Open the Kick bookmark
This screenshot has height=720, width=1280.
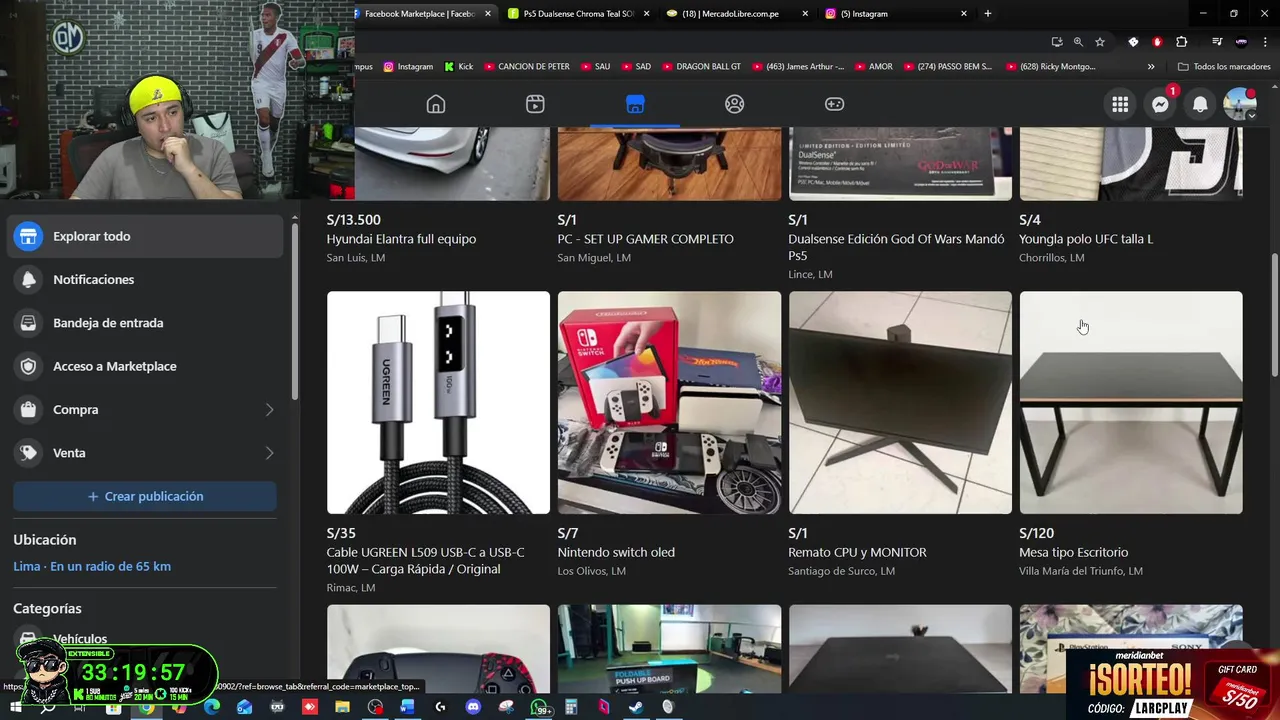(x=459, y=67)
